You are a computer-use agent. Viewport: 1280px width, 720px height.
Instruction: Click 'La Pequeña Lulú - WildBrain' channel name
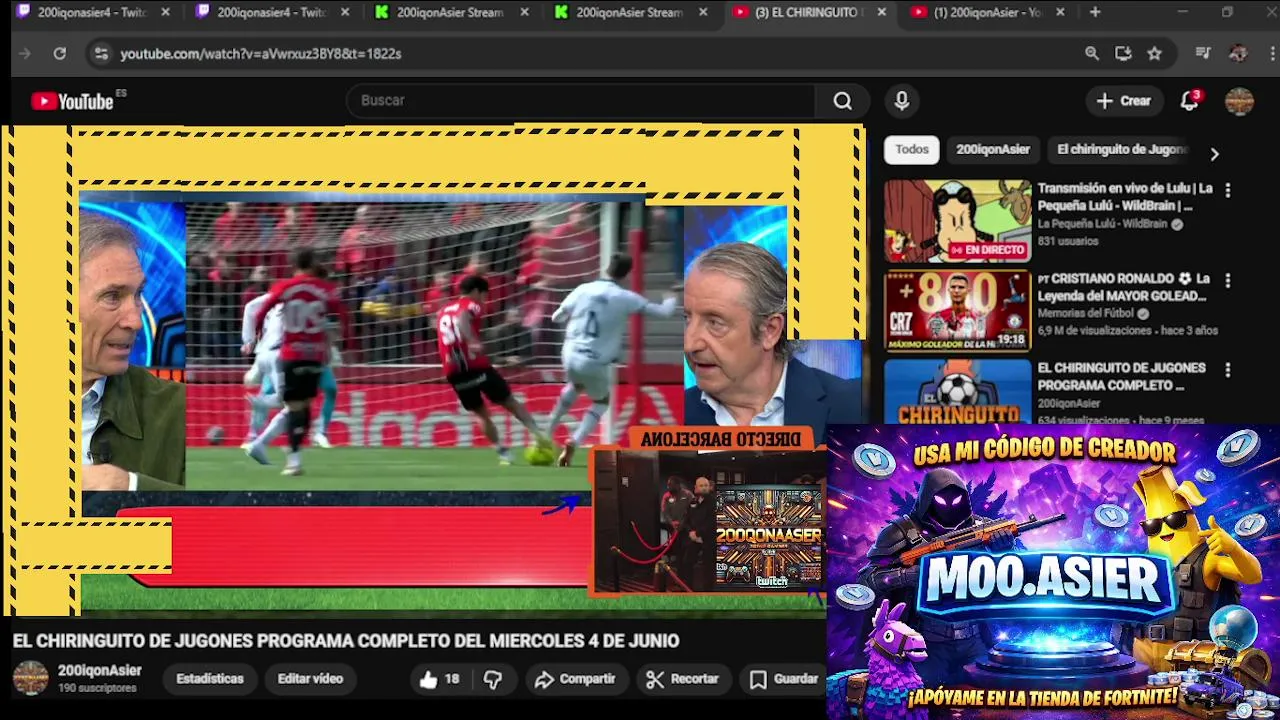(x=1102, y=225)
